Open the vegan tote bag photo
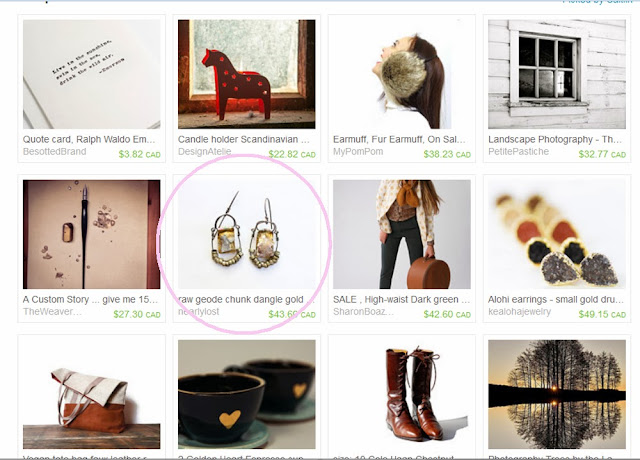This screenshot has height=460, width=640. pyautogui.click(x=91, y=394)
